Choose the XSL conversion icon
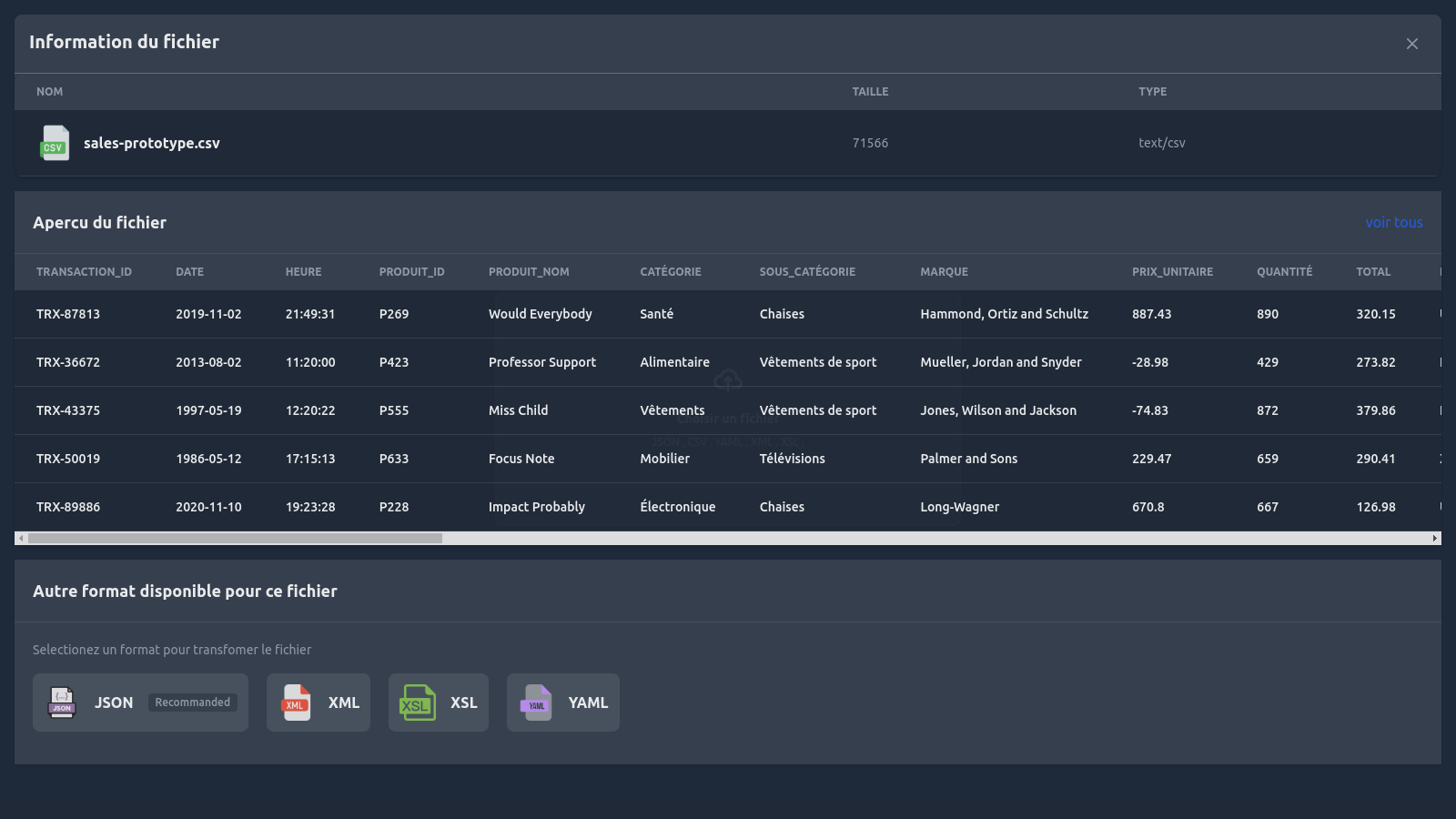Screen dimensions: 1456x819 (x=416, y=703)
